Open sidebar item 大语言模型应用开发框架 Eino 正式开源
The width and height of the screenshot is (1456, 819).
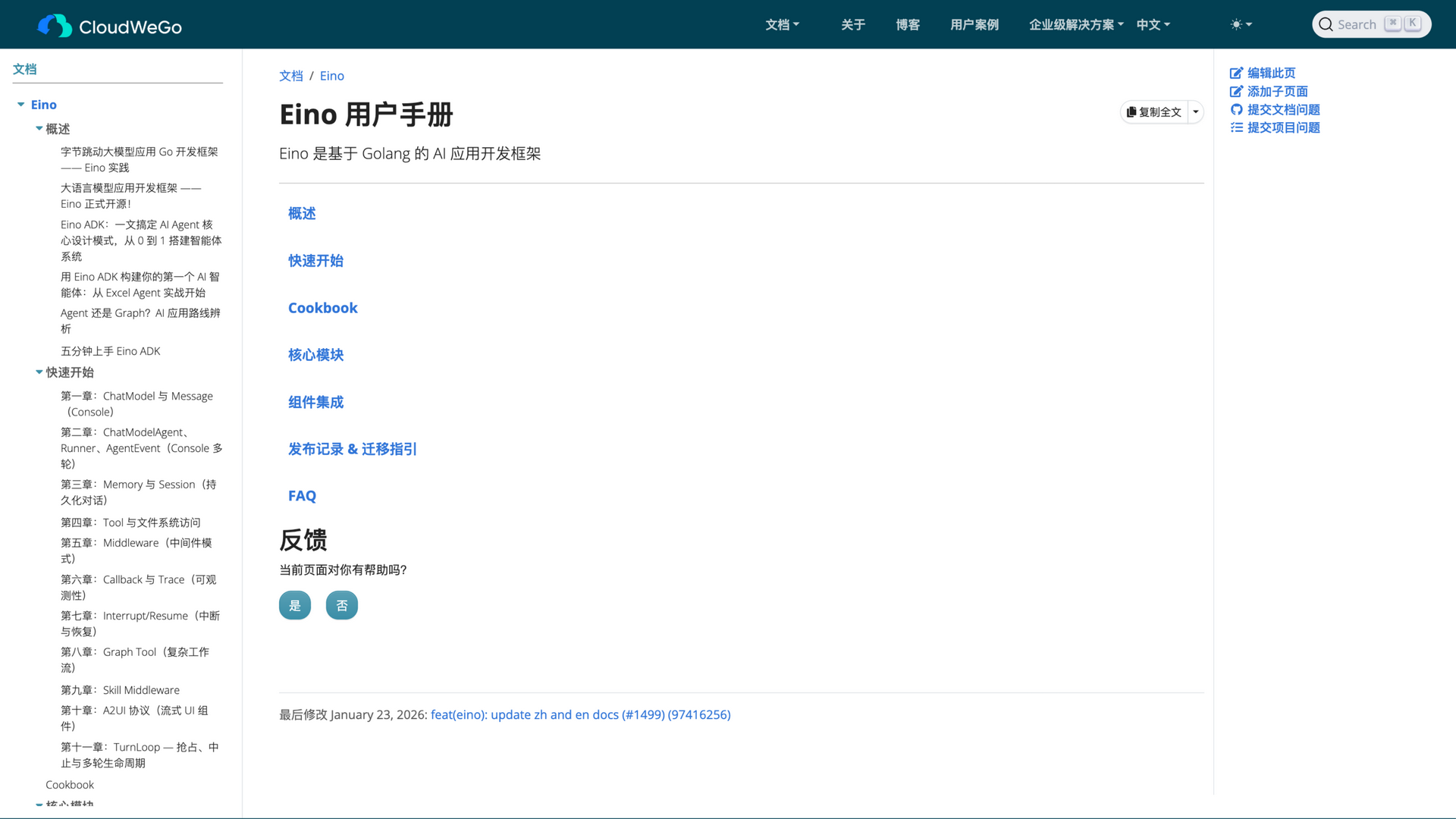[131, 196]
